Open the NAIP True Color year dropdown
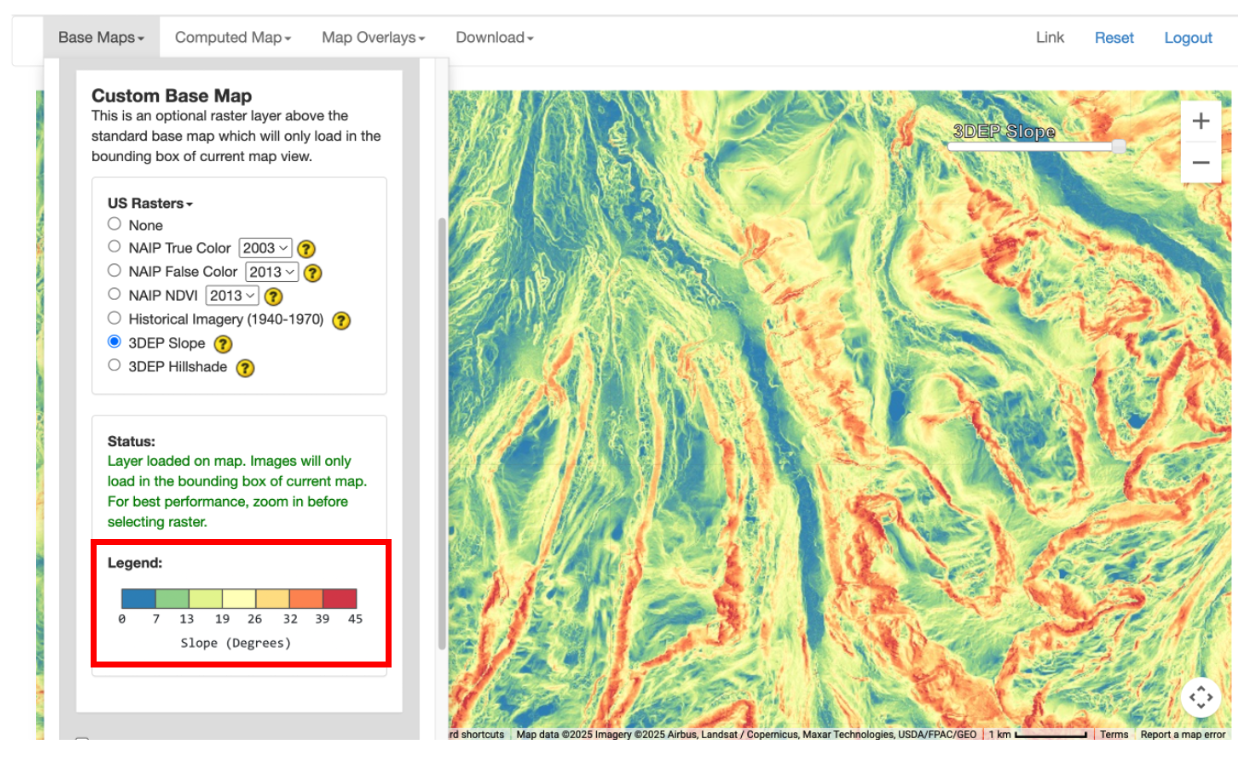The height and width of the screenshot is (758, 1244). click(x=265, y=248)
